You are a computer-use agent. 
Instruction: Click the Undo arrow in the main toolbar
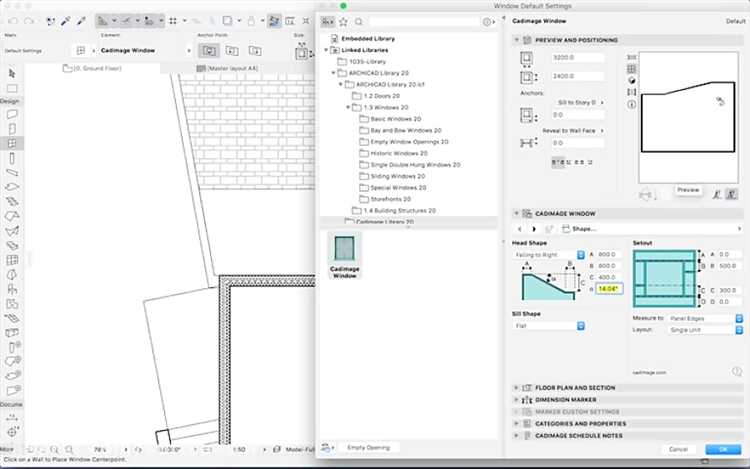coord(13,21)
